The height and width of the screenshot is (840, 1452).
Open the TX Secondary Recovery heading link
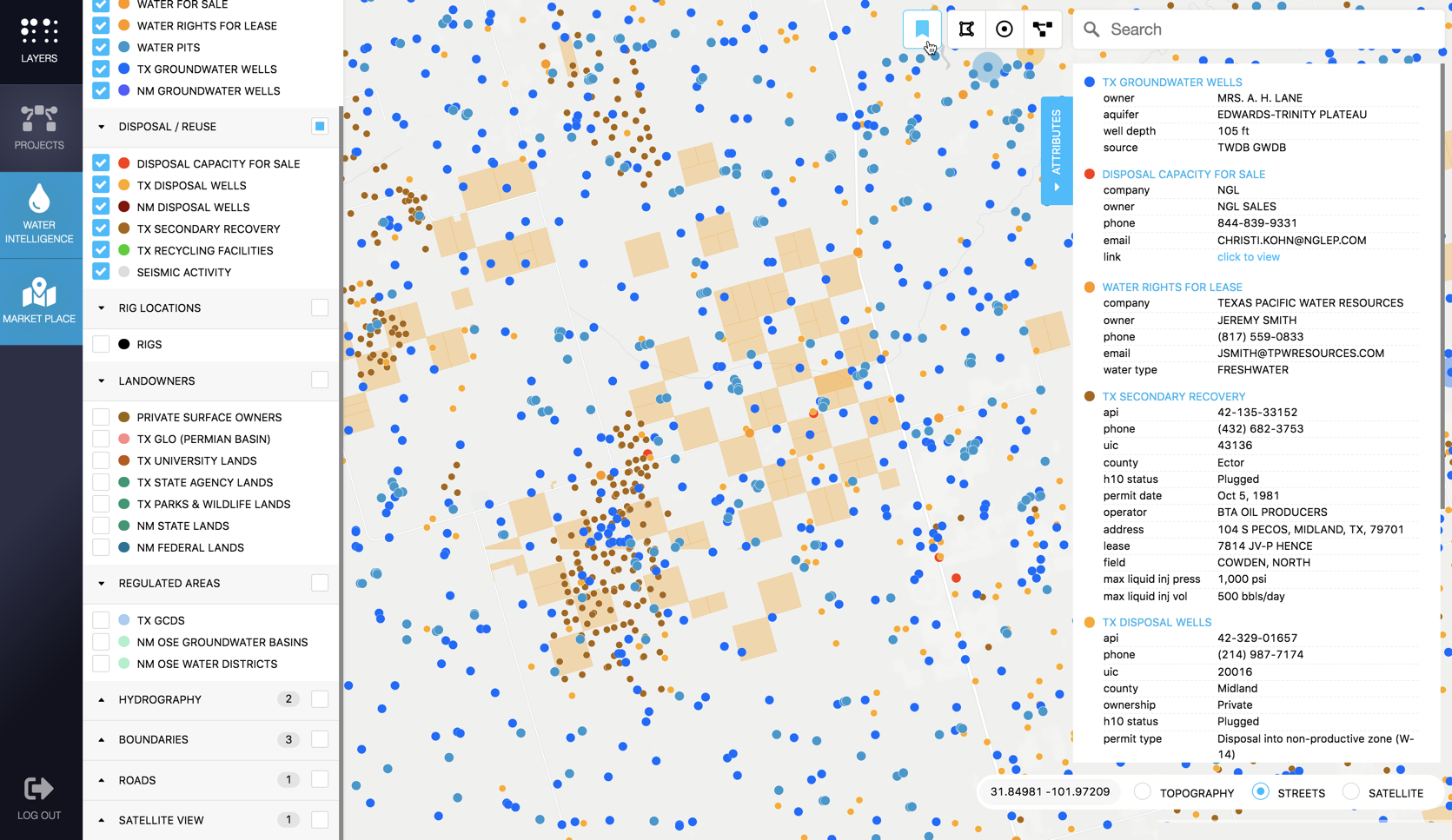point(1173,396)
